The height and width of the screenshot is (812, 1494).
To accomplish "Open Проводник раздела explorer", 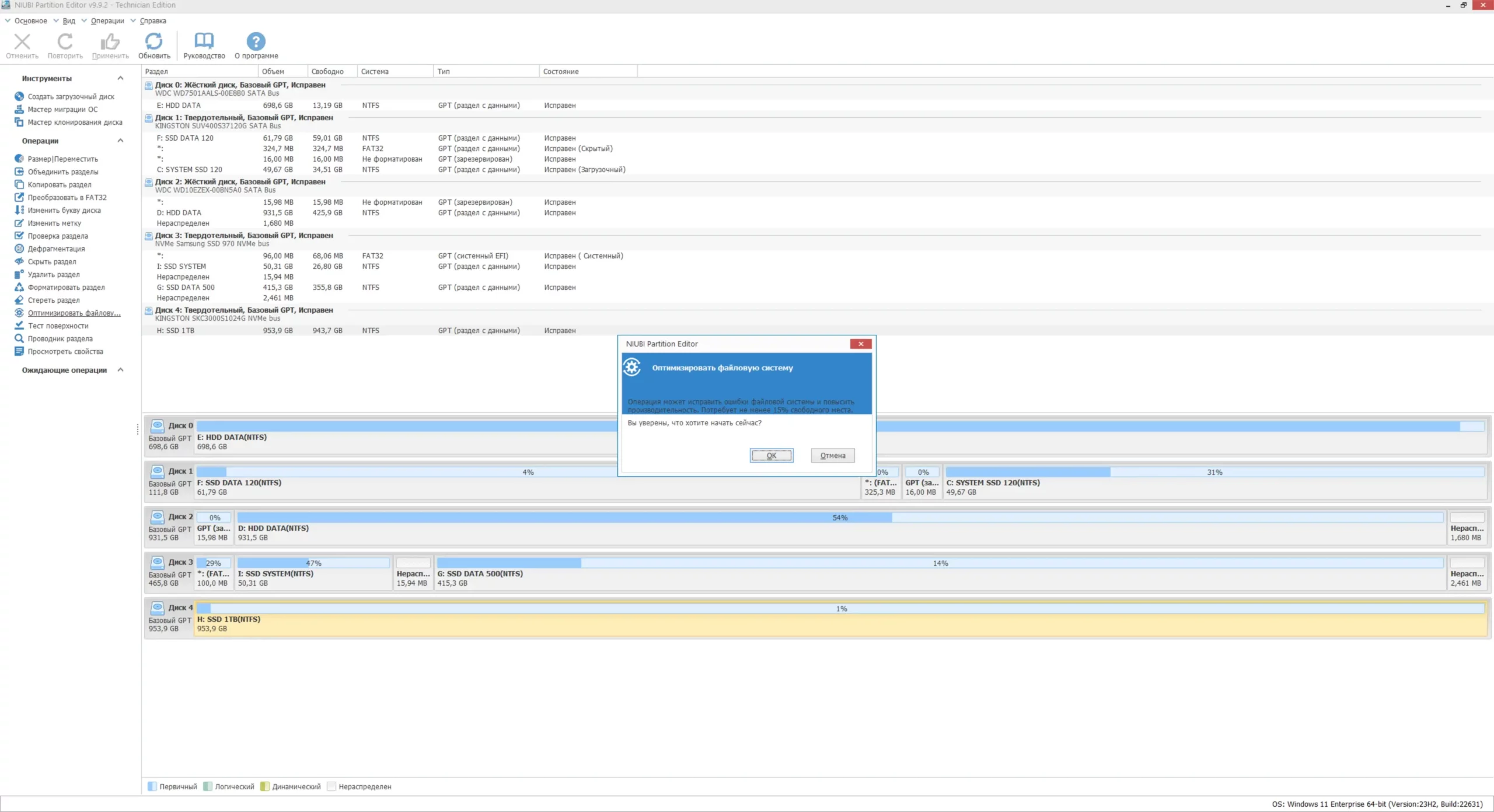I will 61,338.
